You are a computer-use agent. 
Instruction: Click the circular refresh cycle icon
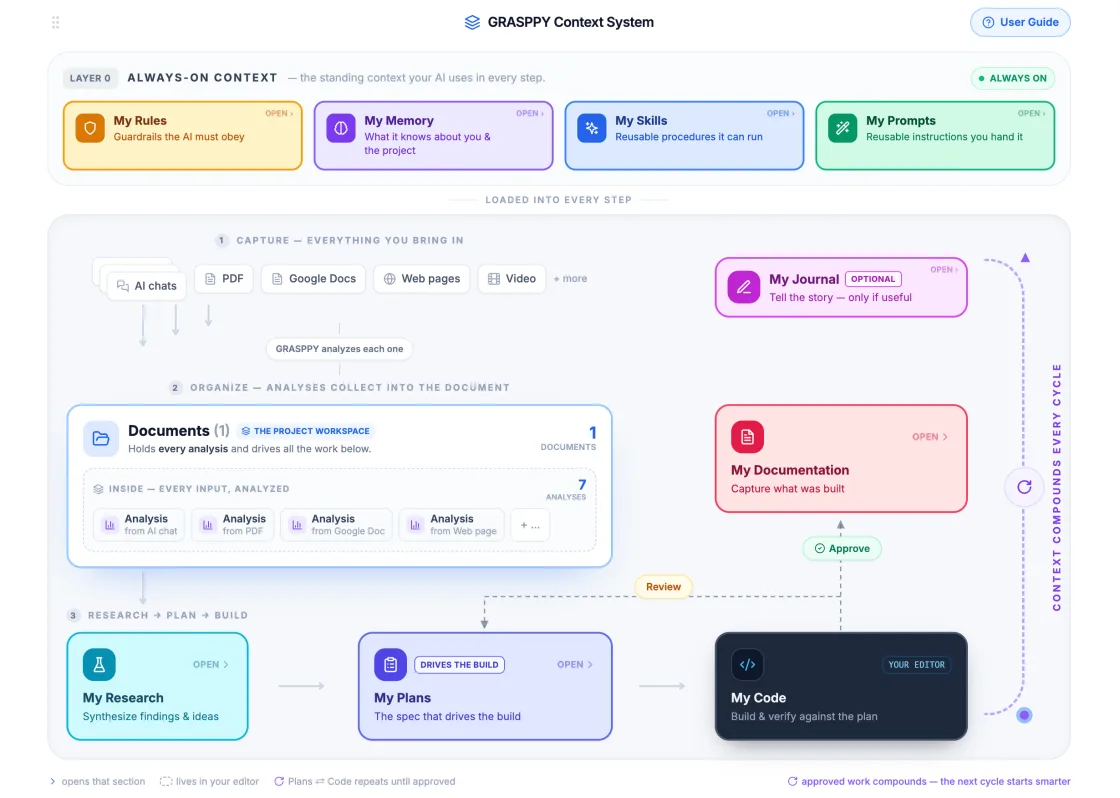pos(1024,487)
